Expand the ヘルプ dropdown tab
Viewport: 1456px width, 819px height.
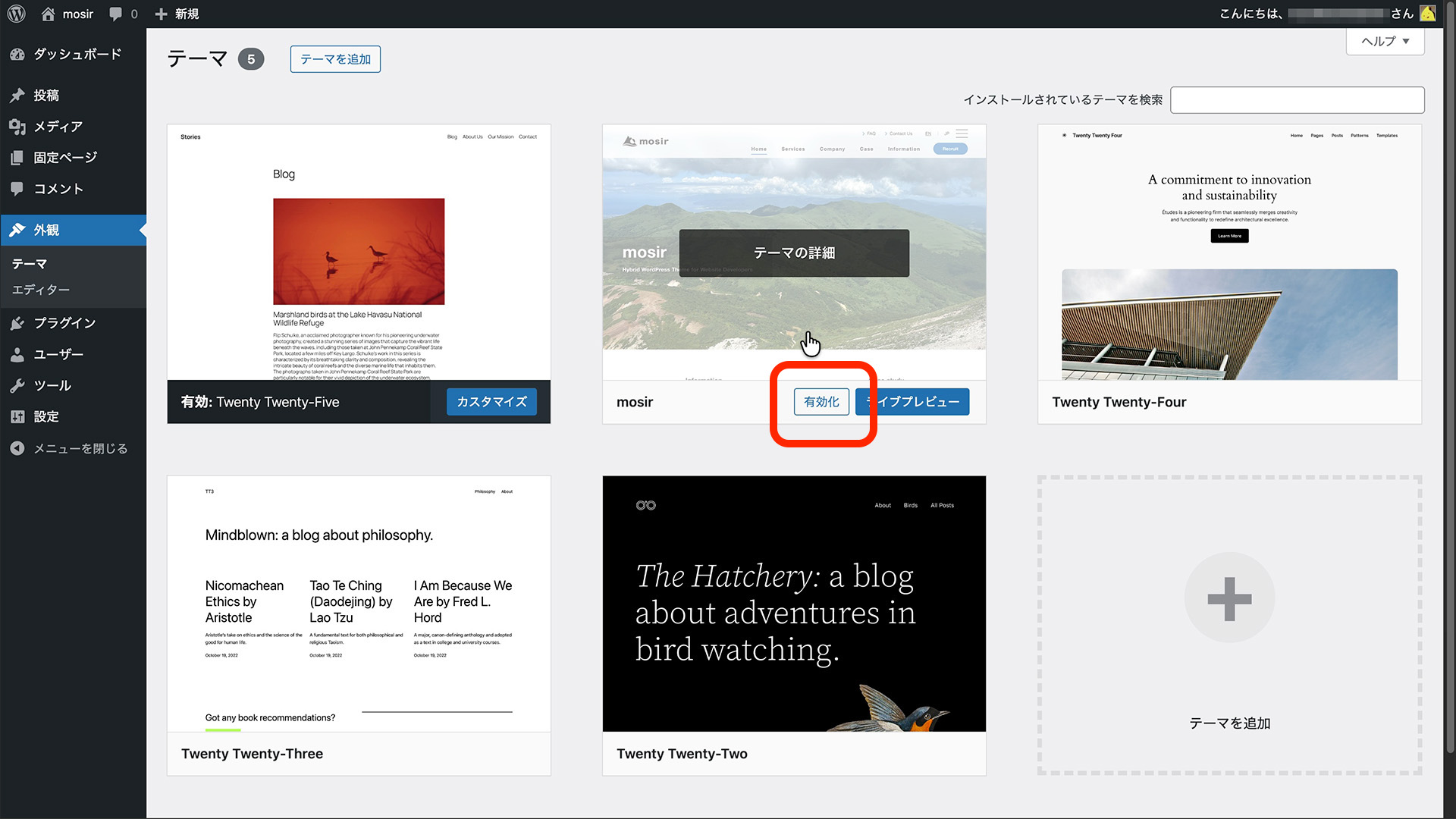pyautogui.click(x=1385, y=41)
